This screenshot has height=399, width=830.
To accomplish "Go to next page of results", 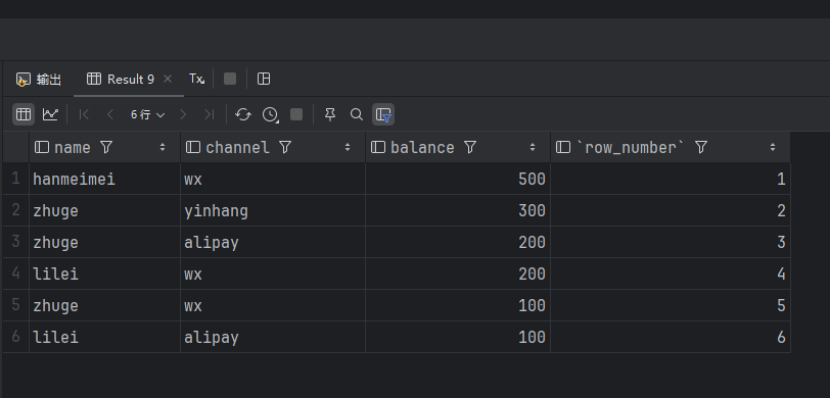I will pyautogui.click(x=183, y=114).
